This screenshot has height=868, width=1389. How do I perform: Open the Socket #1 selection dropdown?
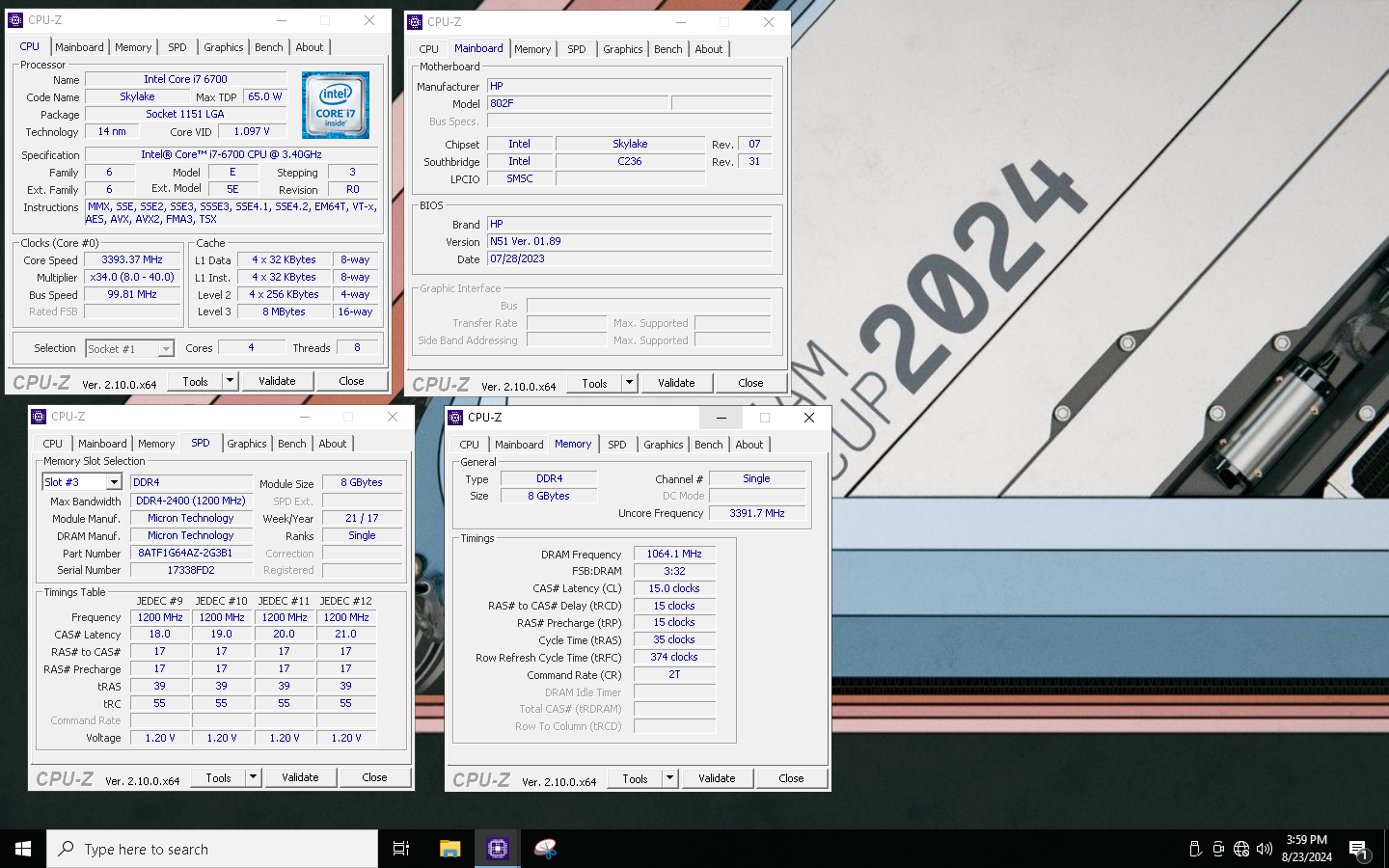coord(166,349)
